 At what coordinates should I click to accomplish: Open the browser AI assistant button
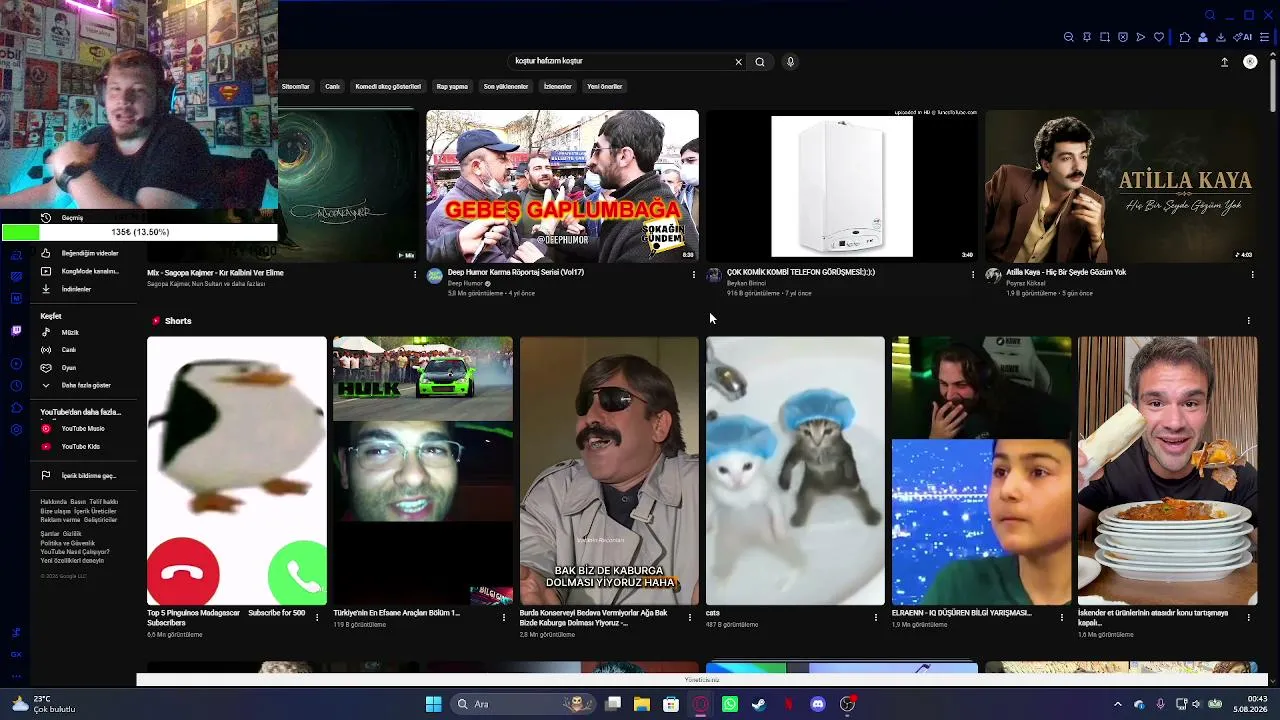1243,38
